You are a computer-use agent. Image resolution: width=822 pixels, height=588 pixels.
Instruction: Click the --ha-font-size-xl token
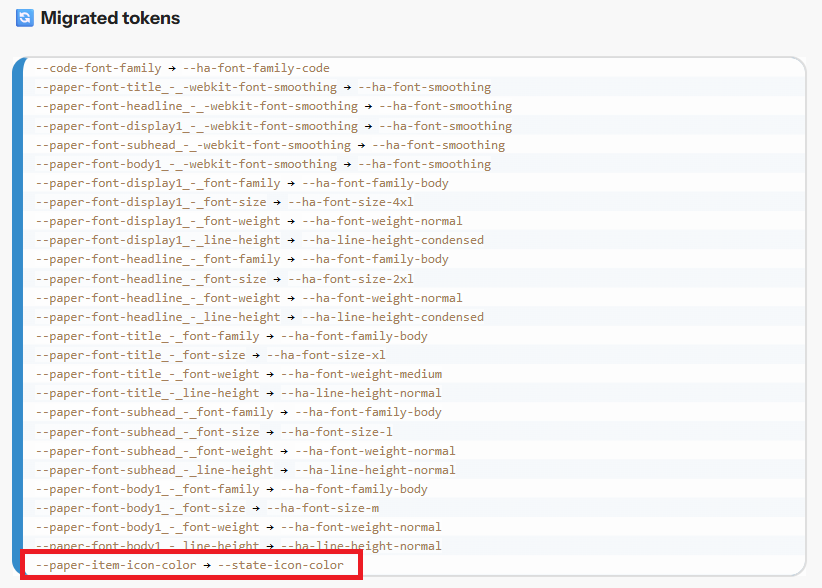pos(326,355)
